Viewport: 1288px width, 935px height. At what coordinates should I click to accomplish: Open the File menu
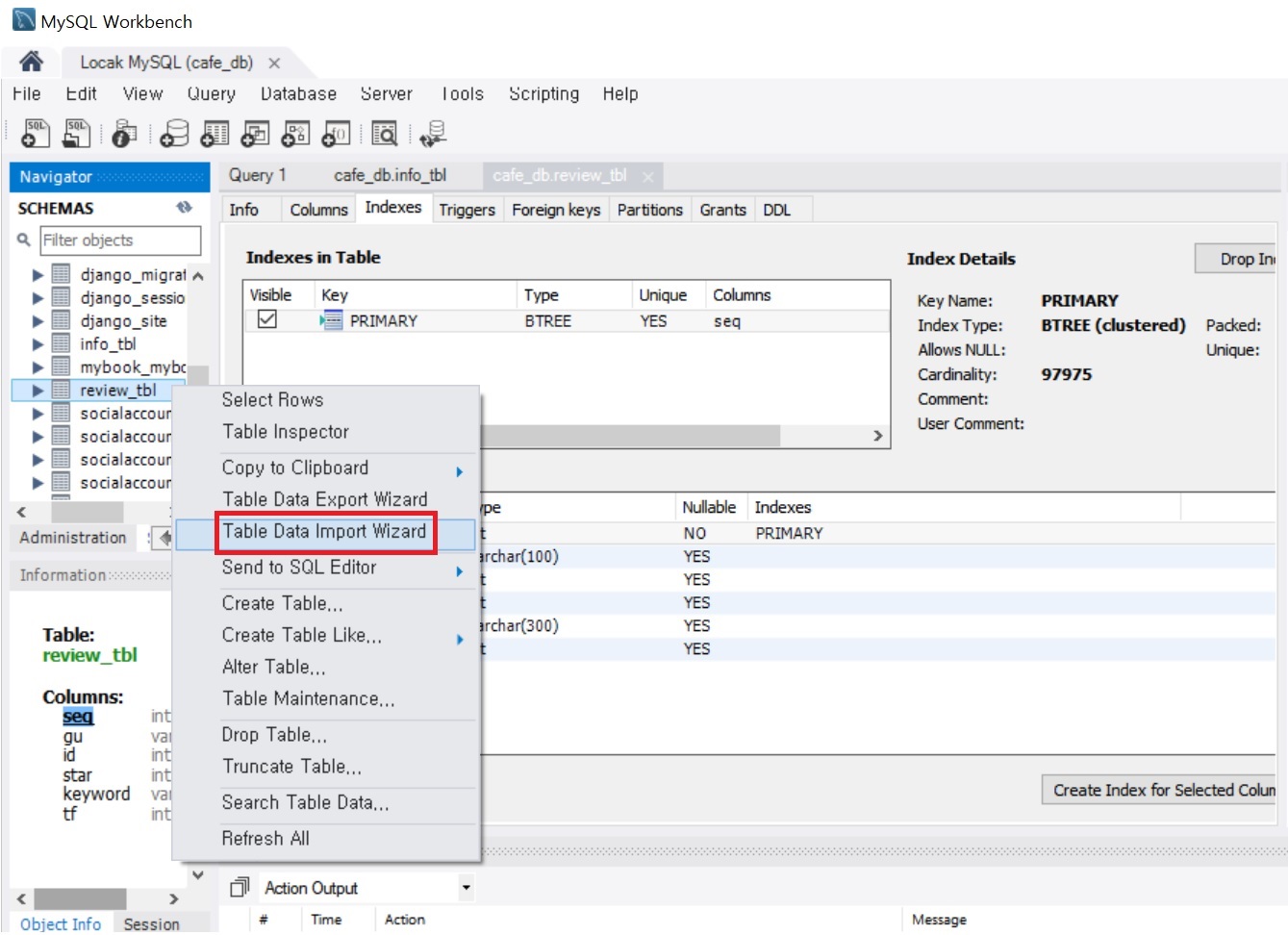(27, 93)
